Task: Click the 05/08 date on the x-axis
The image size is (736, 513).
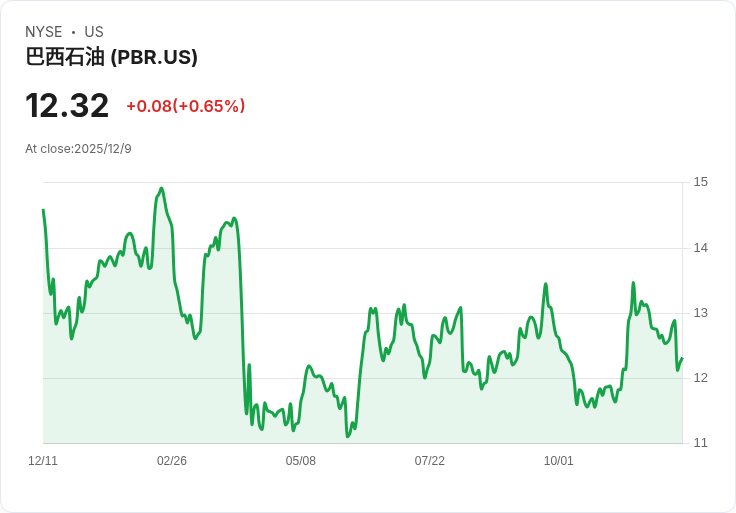Action: coord(300,461)
